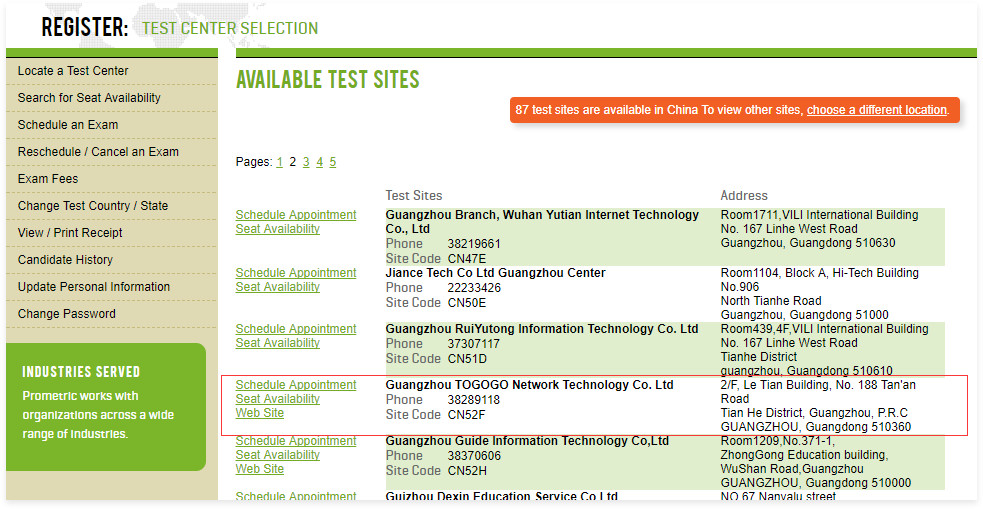Schedule Appointment for Wuhan Yutian Guangzhou Branch

[x=296, y=214]
